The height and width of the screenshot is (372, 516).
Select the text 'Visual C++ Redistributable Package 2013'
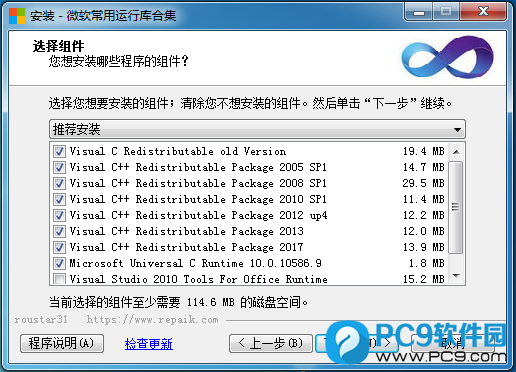click(186, 231)
